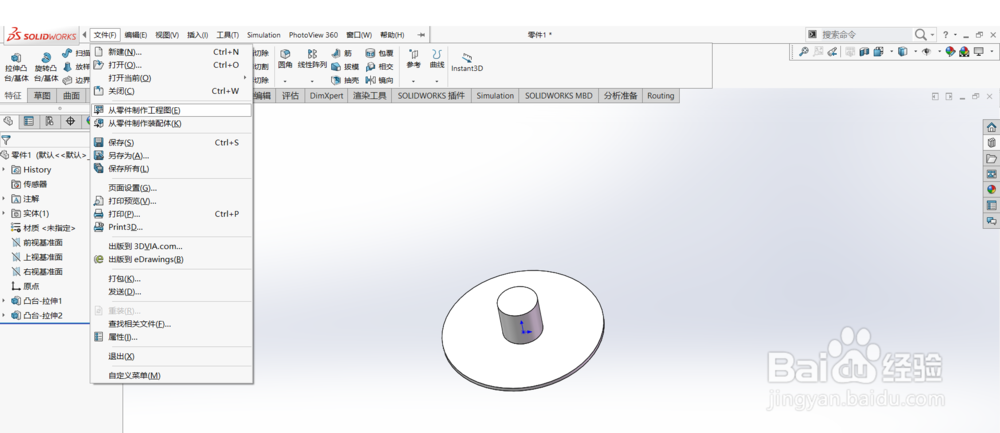Expand the 实体(1) folder in tree
Screen dimensions: 1000x433
point(4,213)
